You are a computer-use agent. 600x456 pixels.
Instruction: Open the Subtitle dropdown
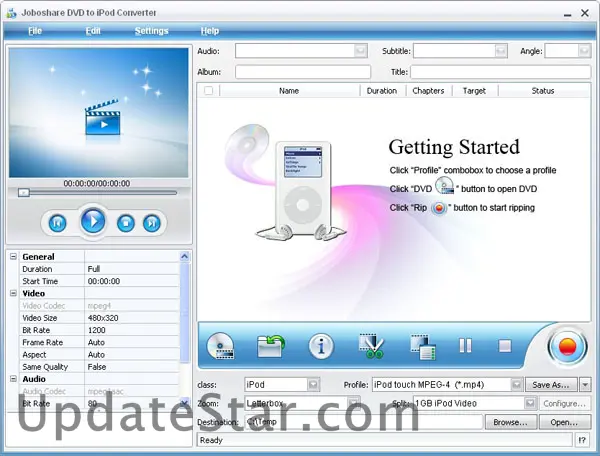(x=501, y=51)
